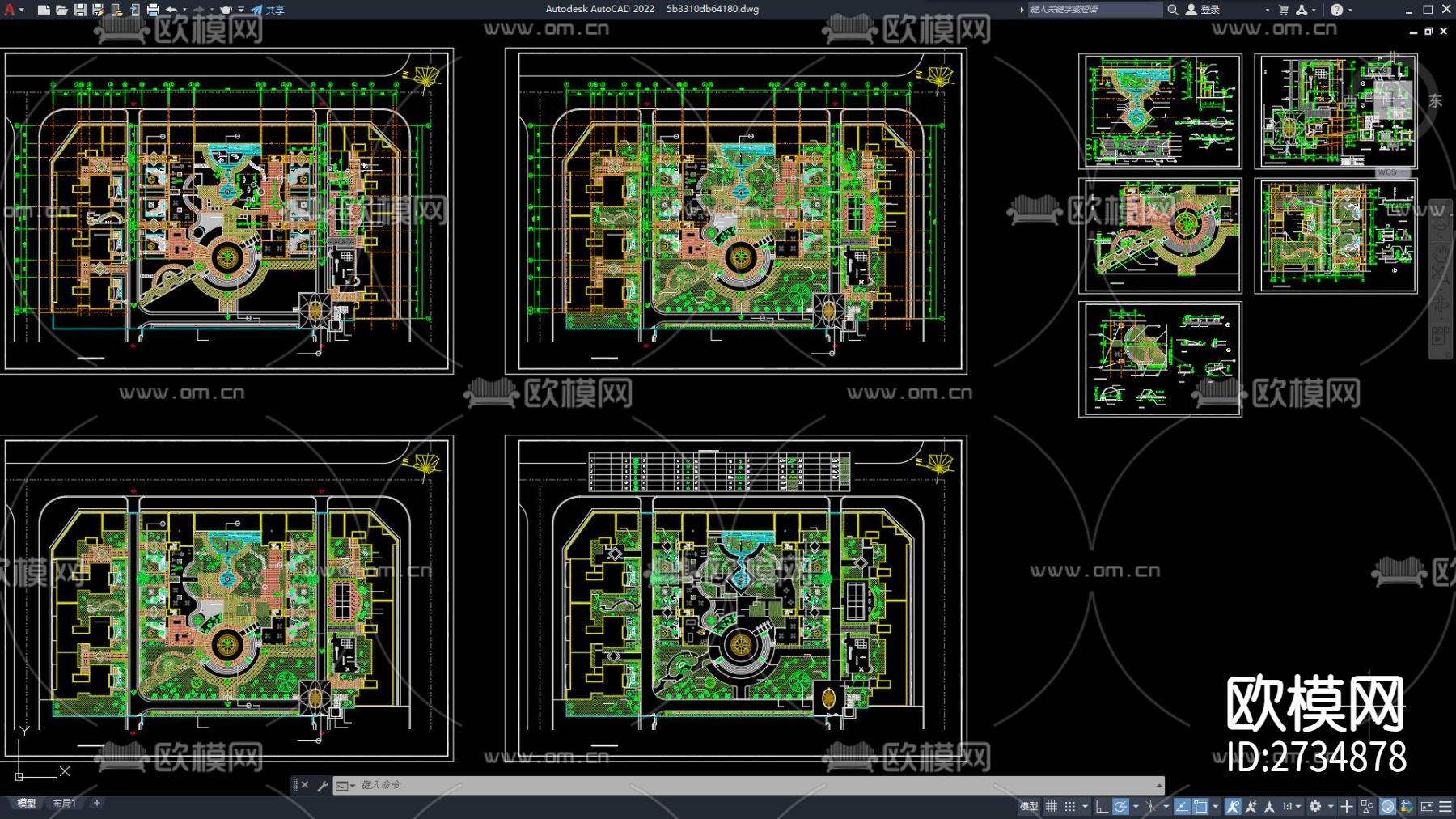Undo the last action

171,10
